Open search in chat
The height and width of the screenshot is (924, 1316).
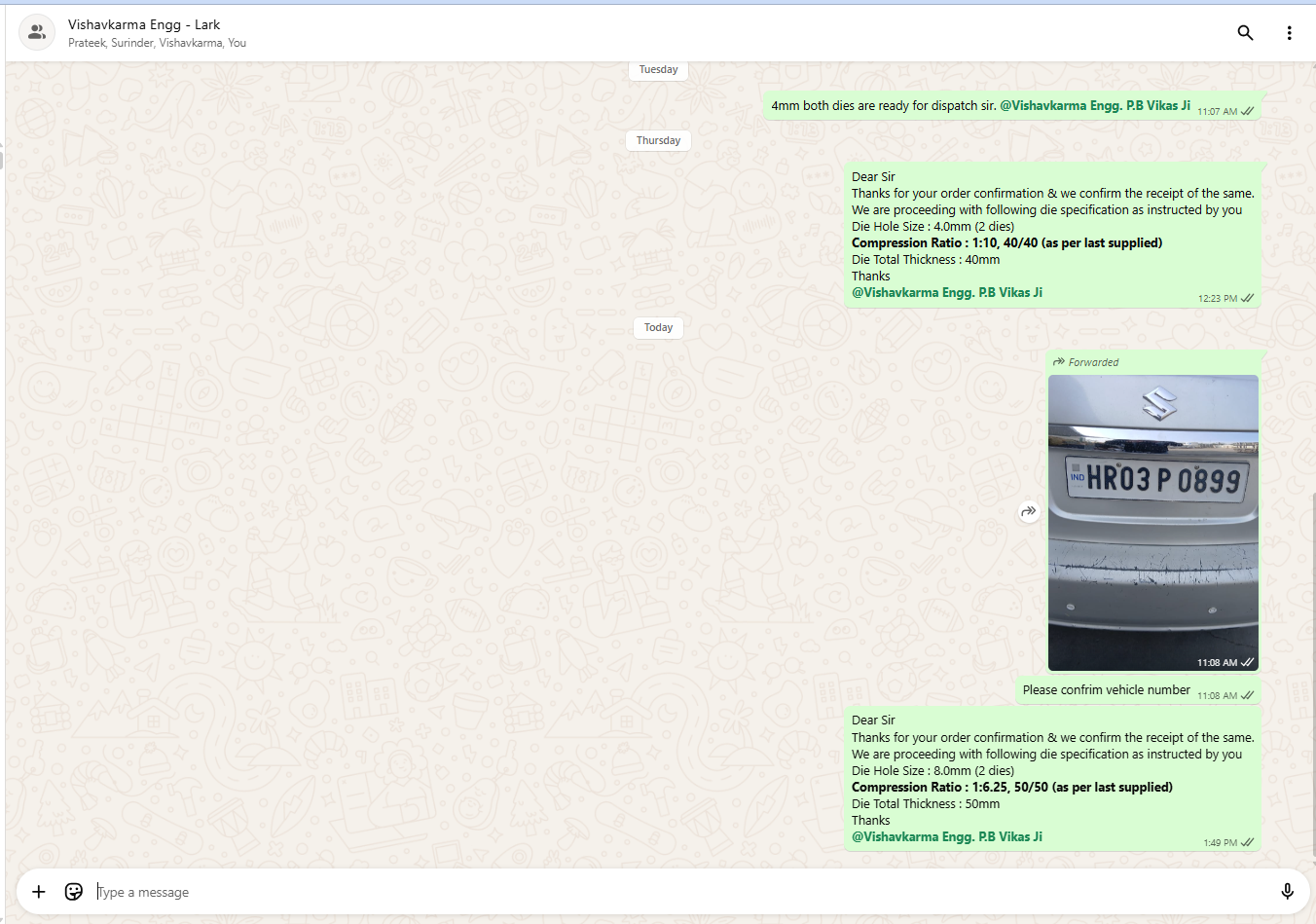[1245, 33]
